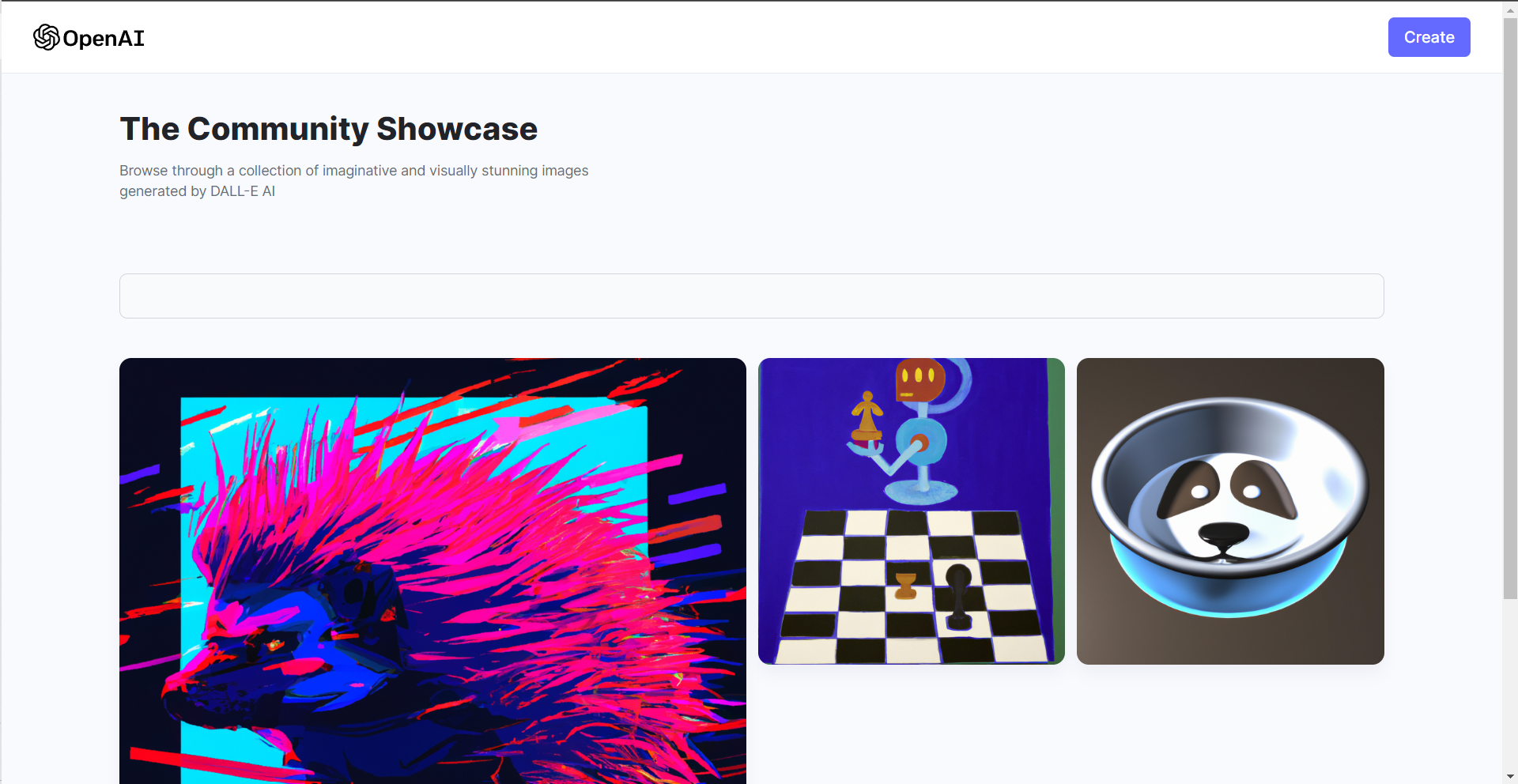Click the scrollbar up arrow
Screen dimensions: 1518x784
(x=1510, y=6)
